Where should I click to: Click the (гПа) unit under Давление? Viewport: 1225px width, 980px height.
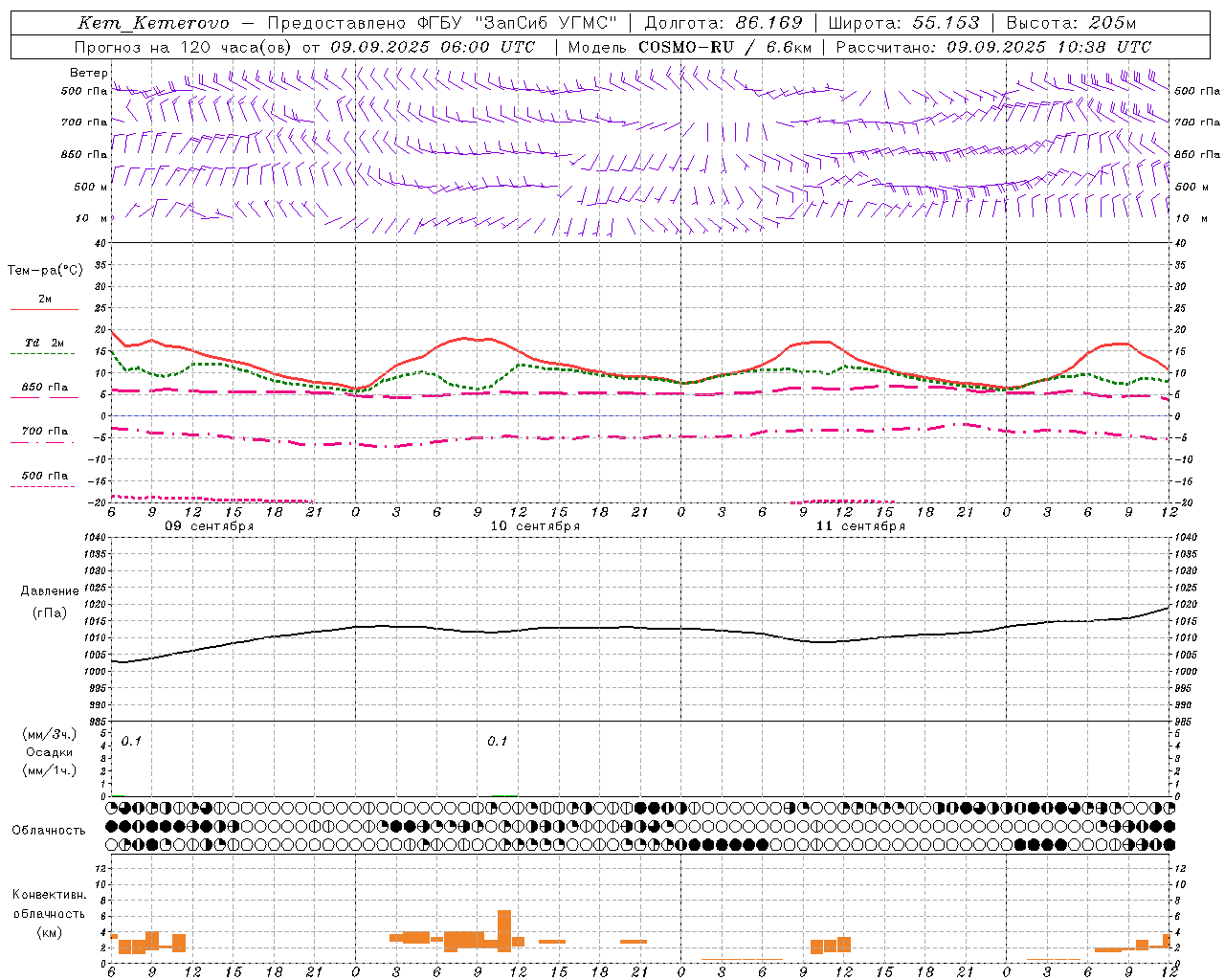pyautogui.click(x=50, y=613)
